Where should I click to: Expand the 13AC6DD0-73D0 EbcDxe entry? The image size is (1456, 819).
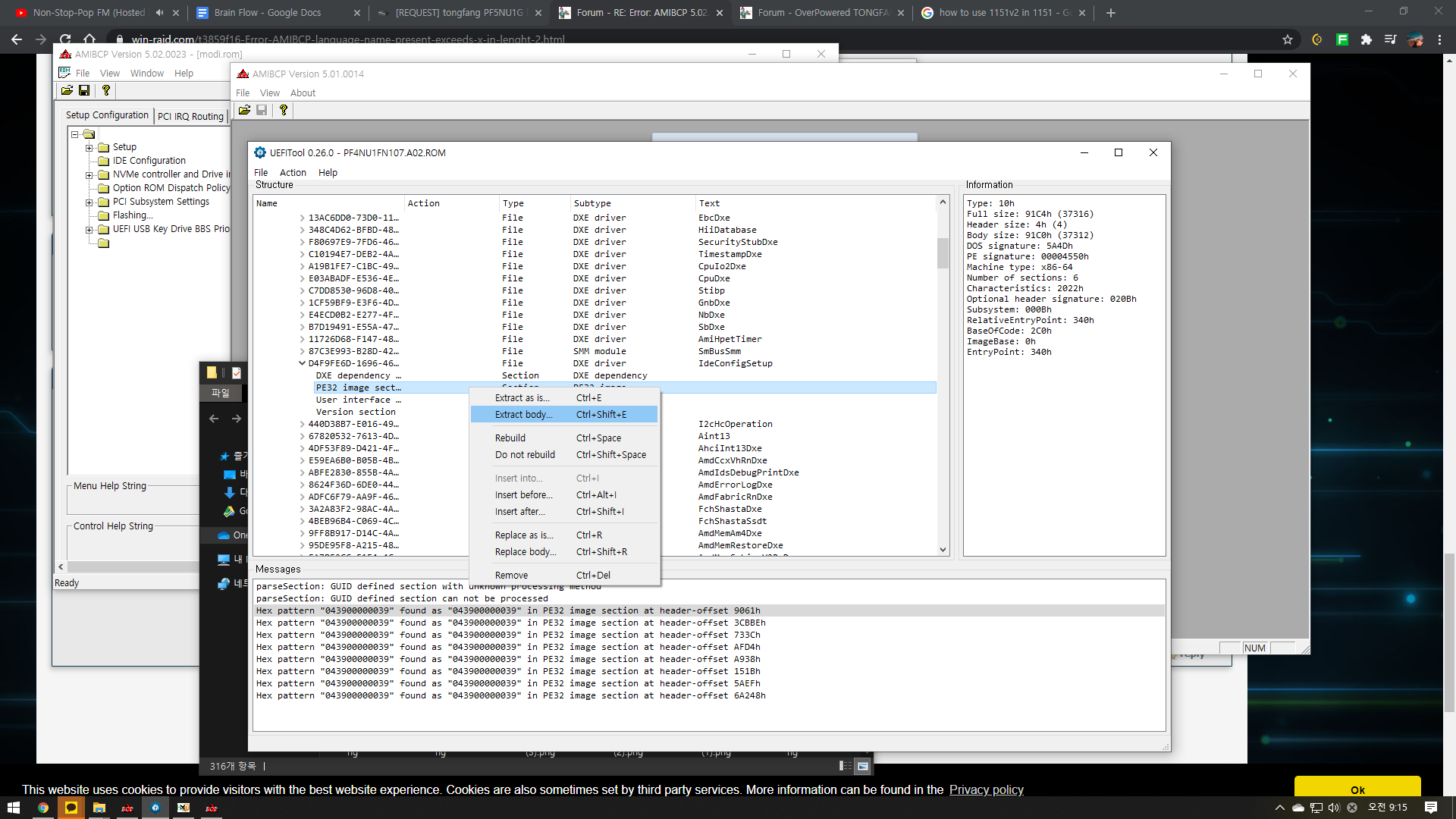[x=302, y=218]
